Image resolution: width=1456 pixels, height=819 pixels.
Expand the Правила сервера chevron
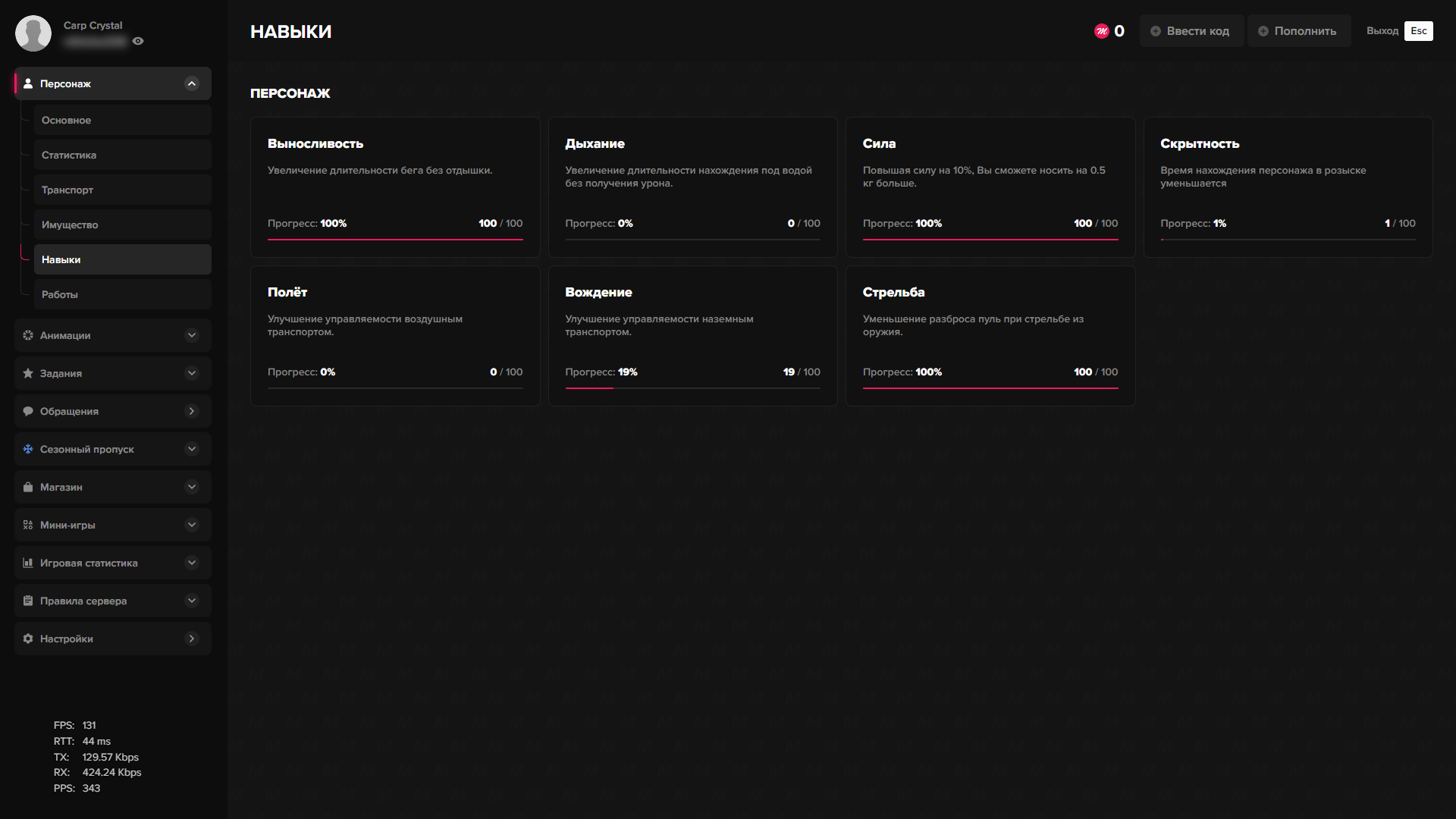[192, 601]
